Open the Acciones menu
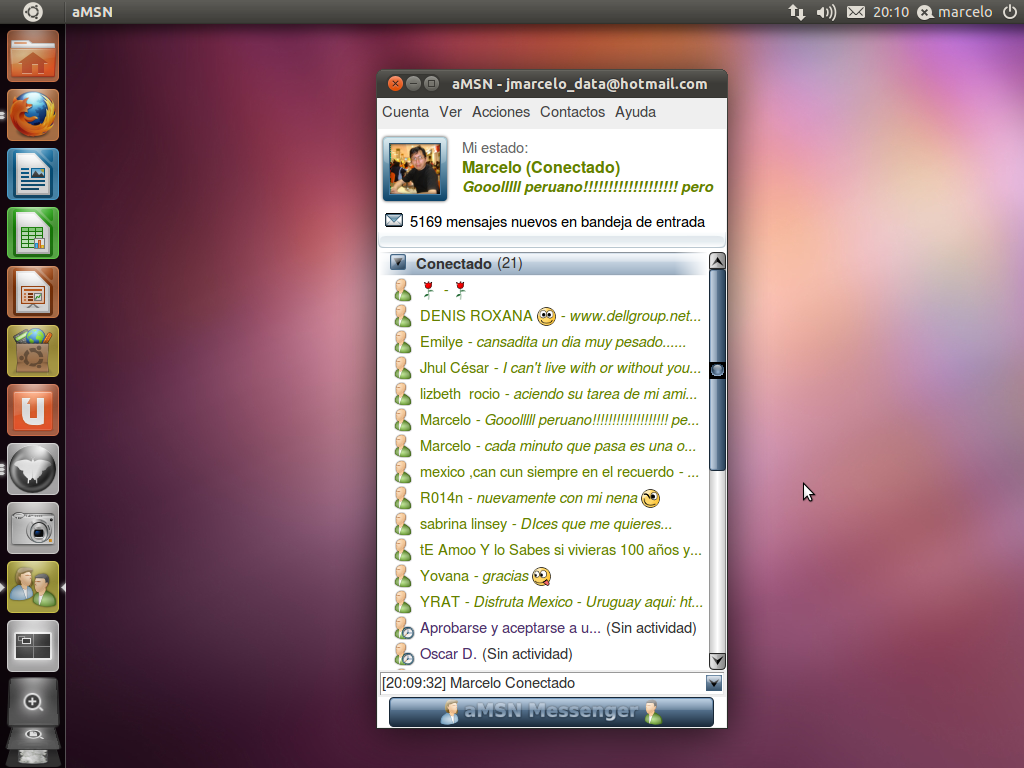This screenshot has height=768, width=1024. (x=501, y=112)
